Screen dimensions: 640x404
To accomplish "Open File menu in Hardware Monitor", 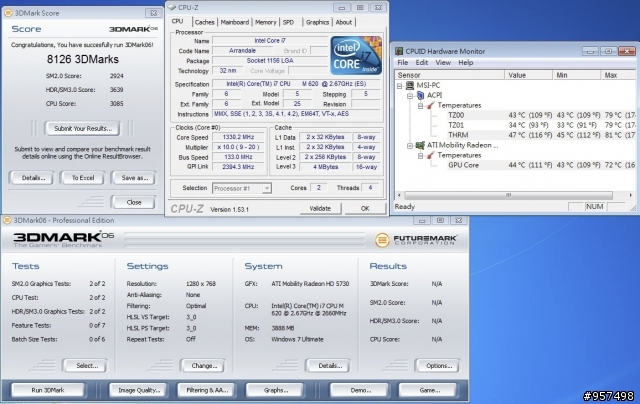I will 403,62.
